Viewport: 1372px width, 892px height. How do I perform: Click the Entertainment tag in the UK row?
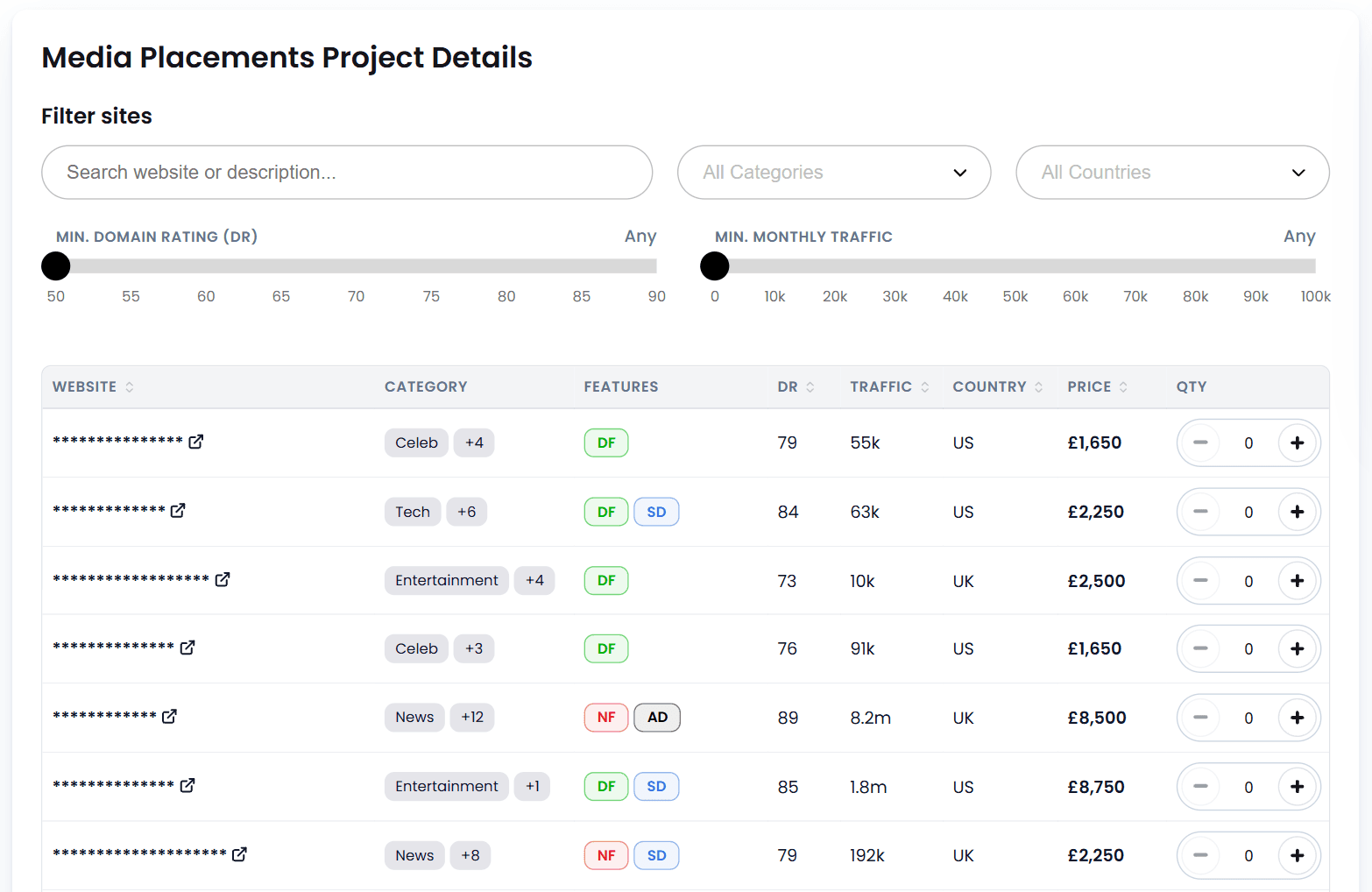coord(447,580)
